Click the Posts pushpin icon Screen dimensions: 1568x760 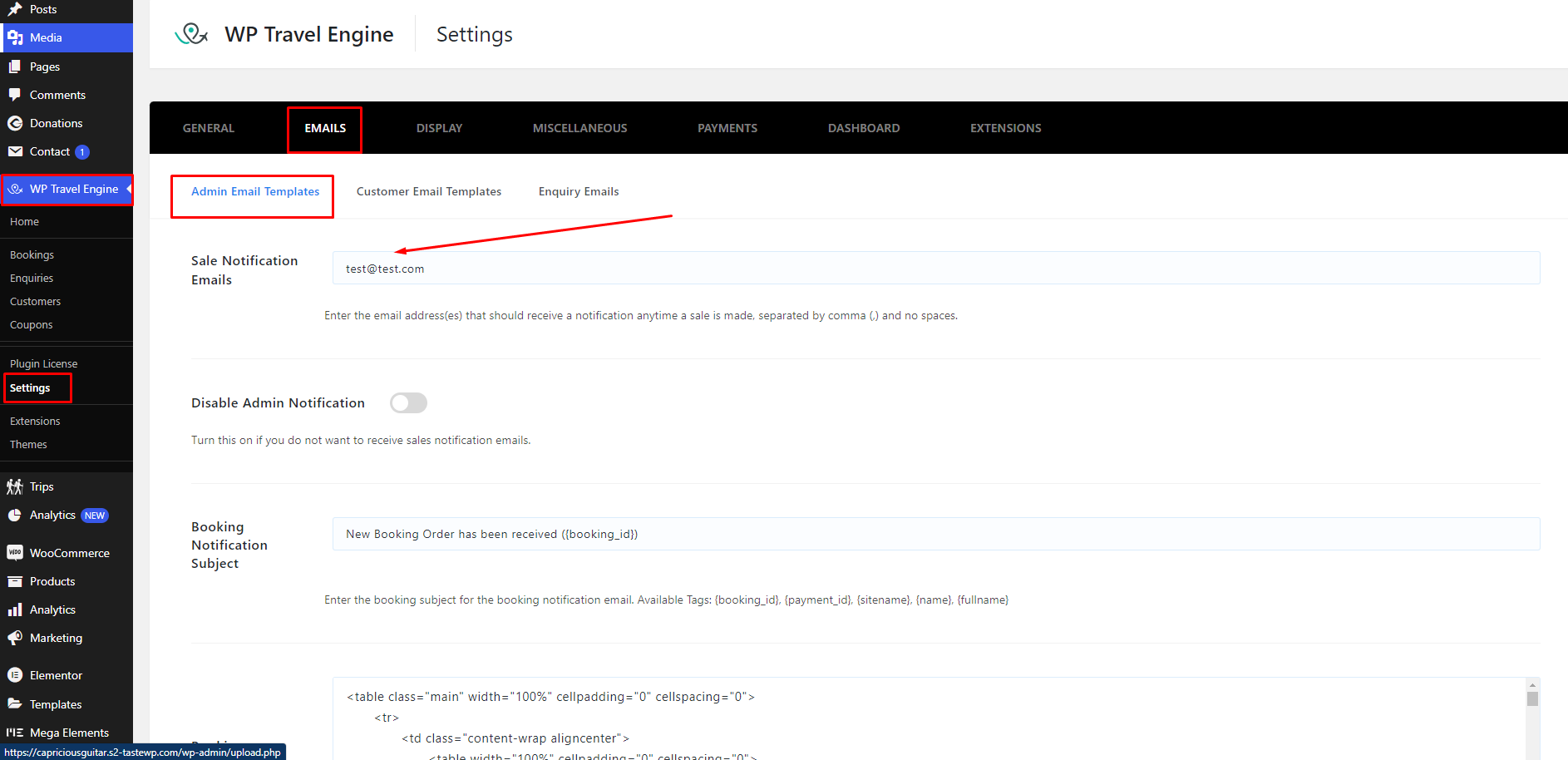coord(15,9)
